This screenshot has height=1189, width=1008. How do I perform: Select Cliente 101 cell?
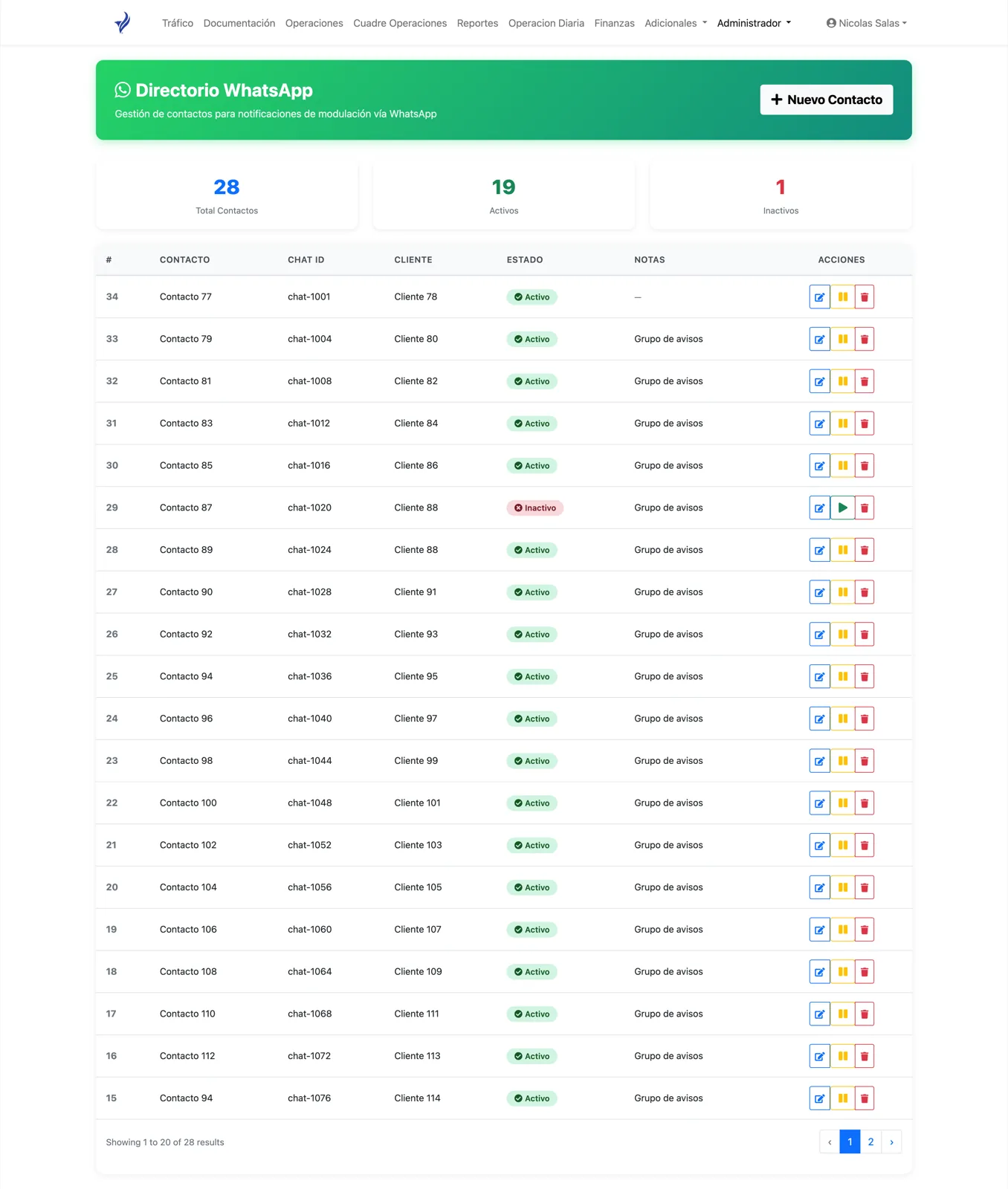pos(417,803)
